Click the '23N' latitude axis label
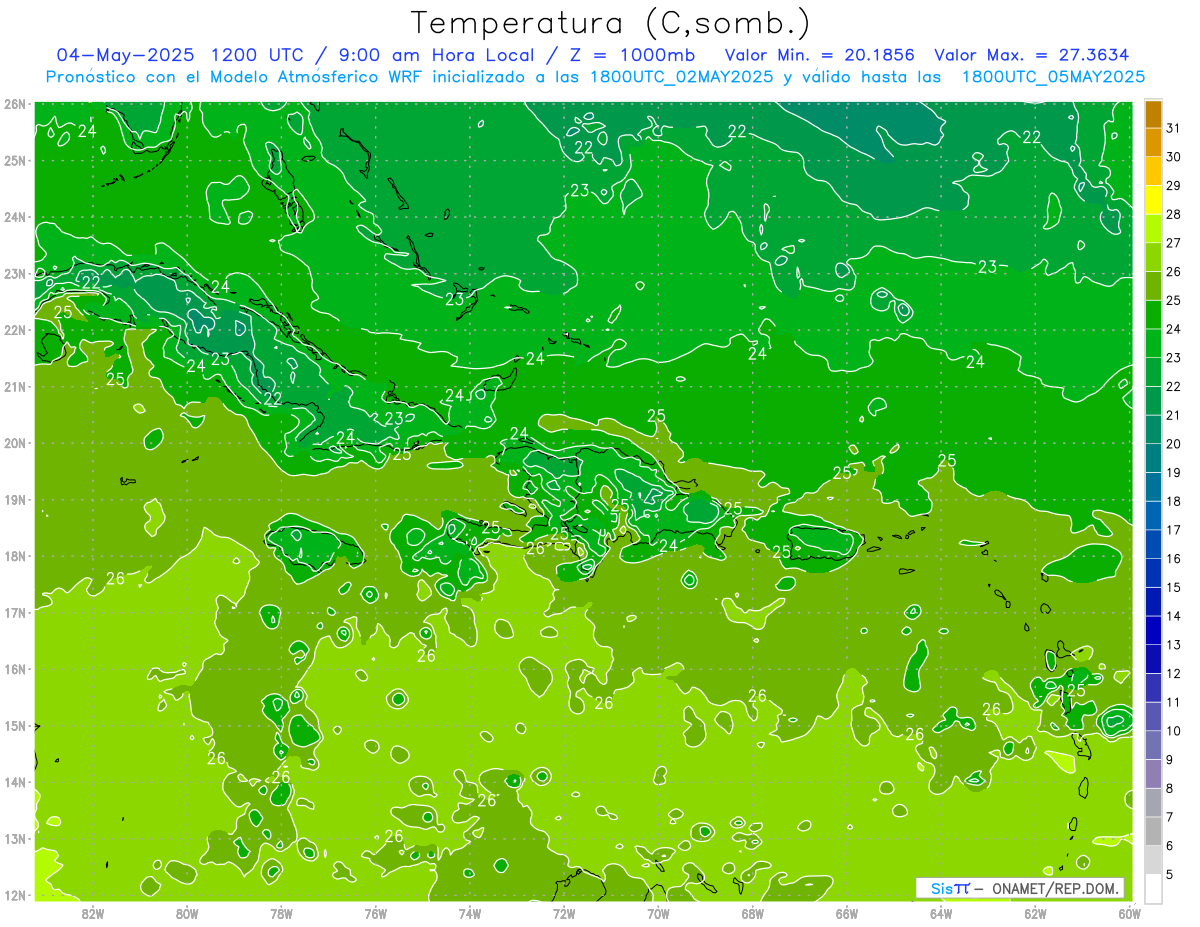Screen dimensions: 1200x927 (15, 273)
